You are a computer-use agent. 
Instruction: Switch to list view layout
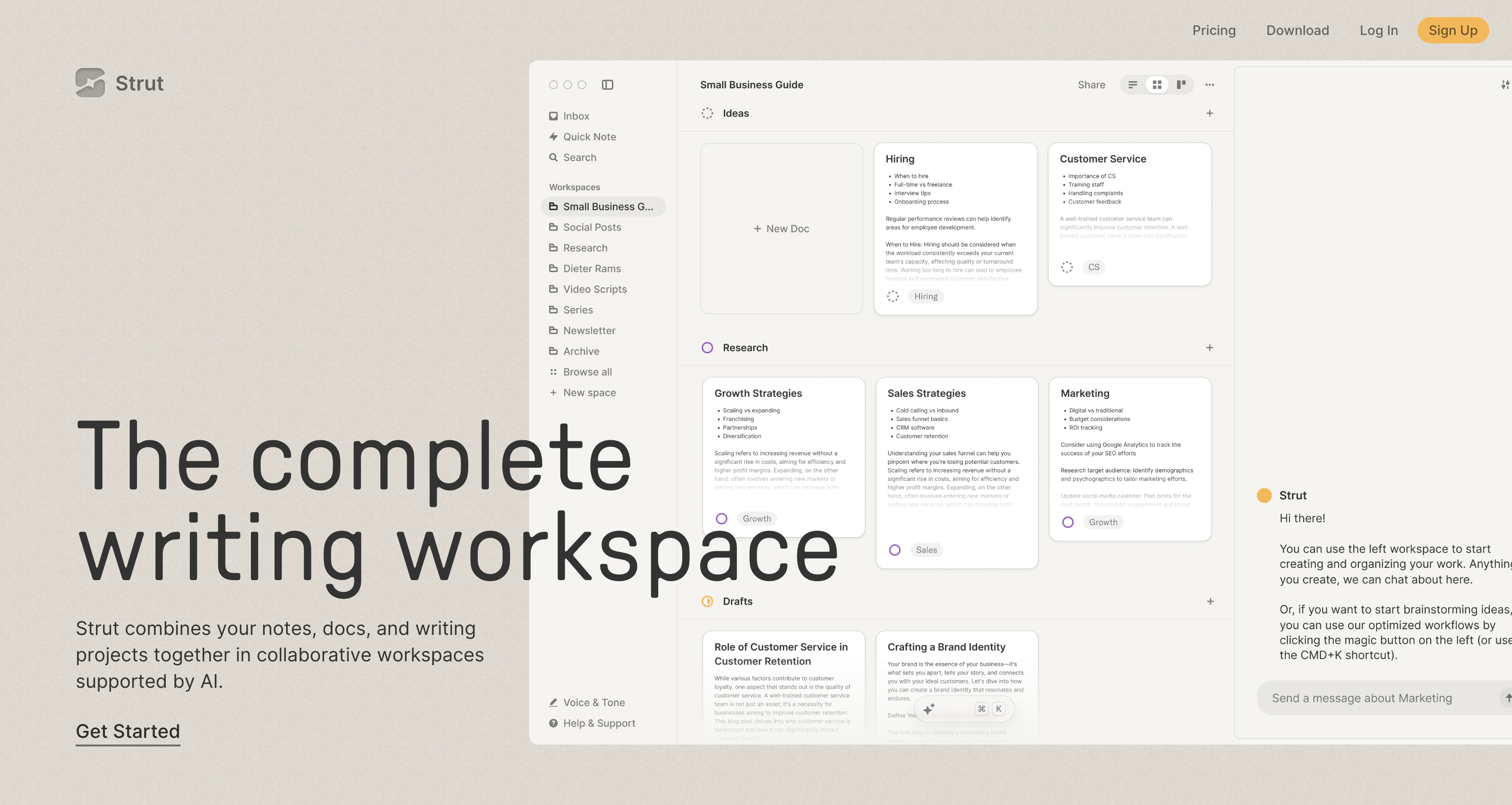click(1133, 85)
